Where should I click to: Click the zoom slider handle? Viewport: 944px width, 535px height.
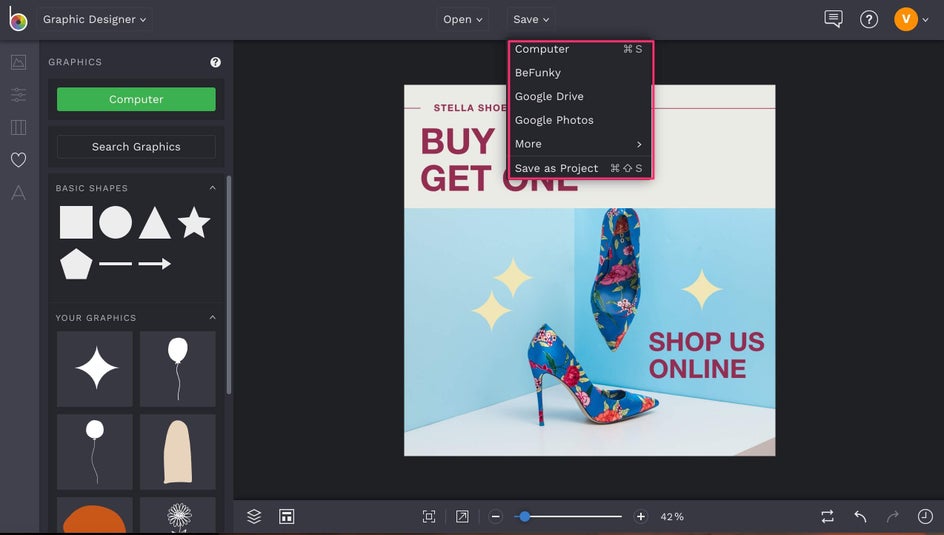click(524, 516)
